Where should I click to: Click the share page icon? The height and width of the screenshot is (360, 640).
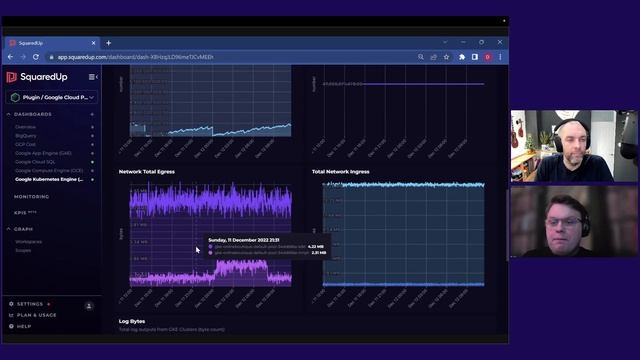click(433, 57)
